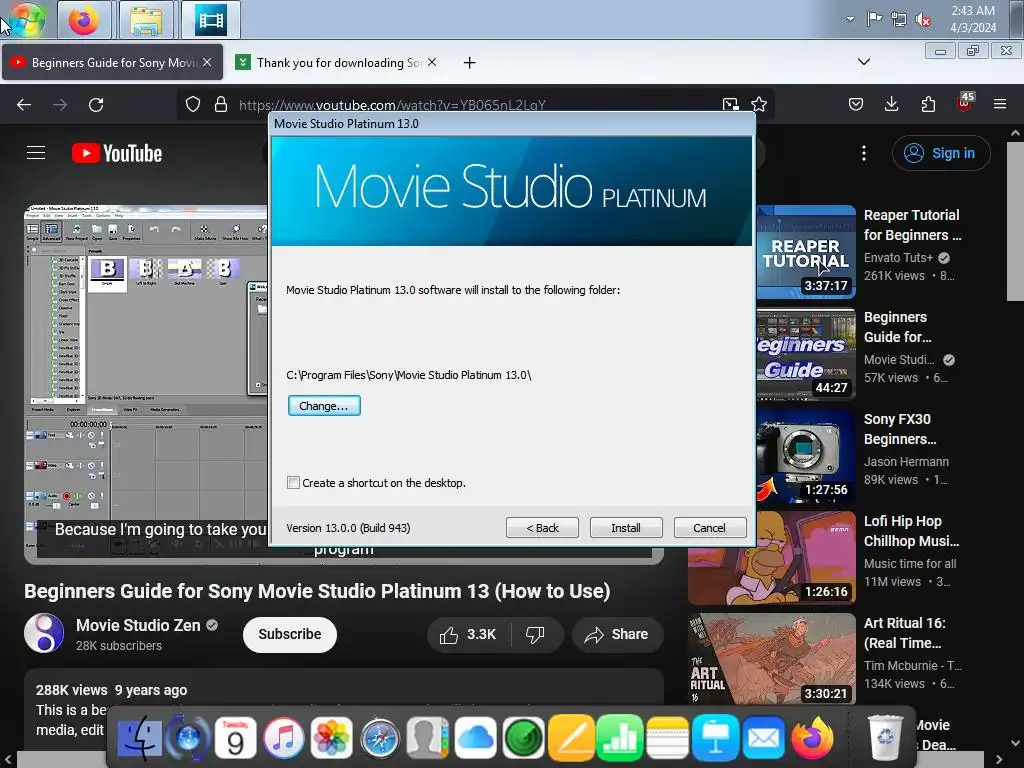
Task: Open the extensions puzzle icon
Action: pos(928,104)
